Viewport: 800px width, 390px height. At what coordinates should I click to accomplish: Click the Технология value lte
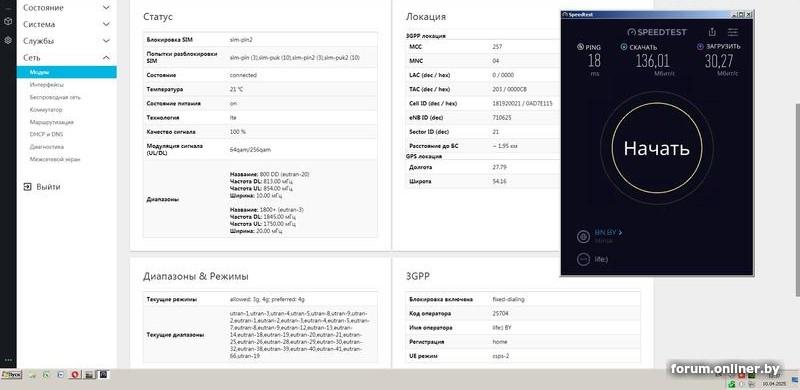[233, 117]
